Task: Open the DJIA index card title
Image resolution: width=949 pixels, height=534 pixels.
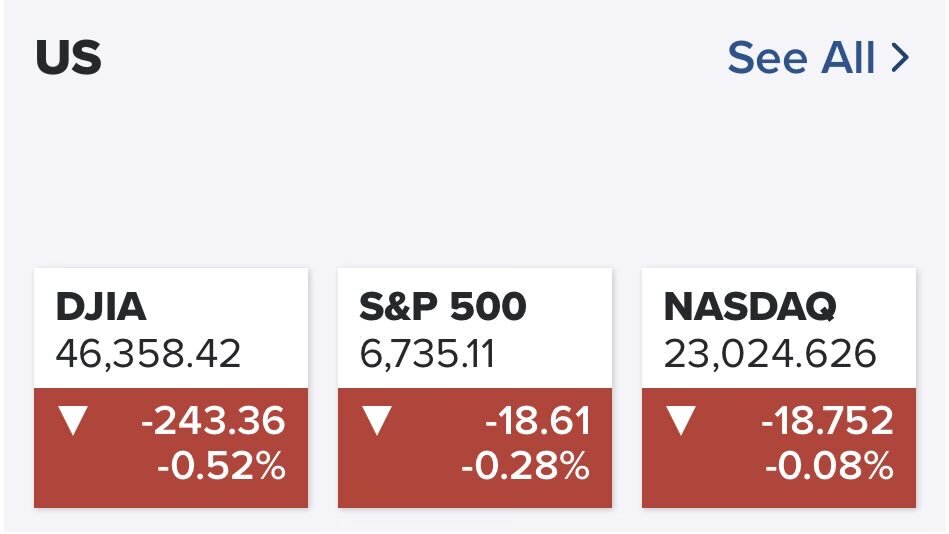Action: pos(103,308)
